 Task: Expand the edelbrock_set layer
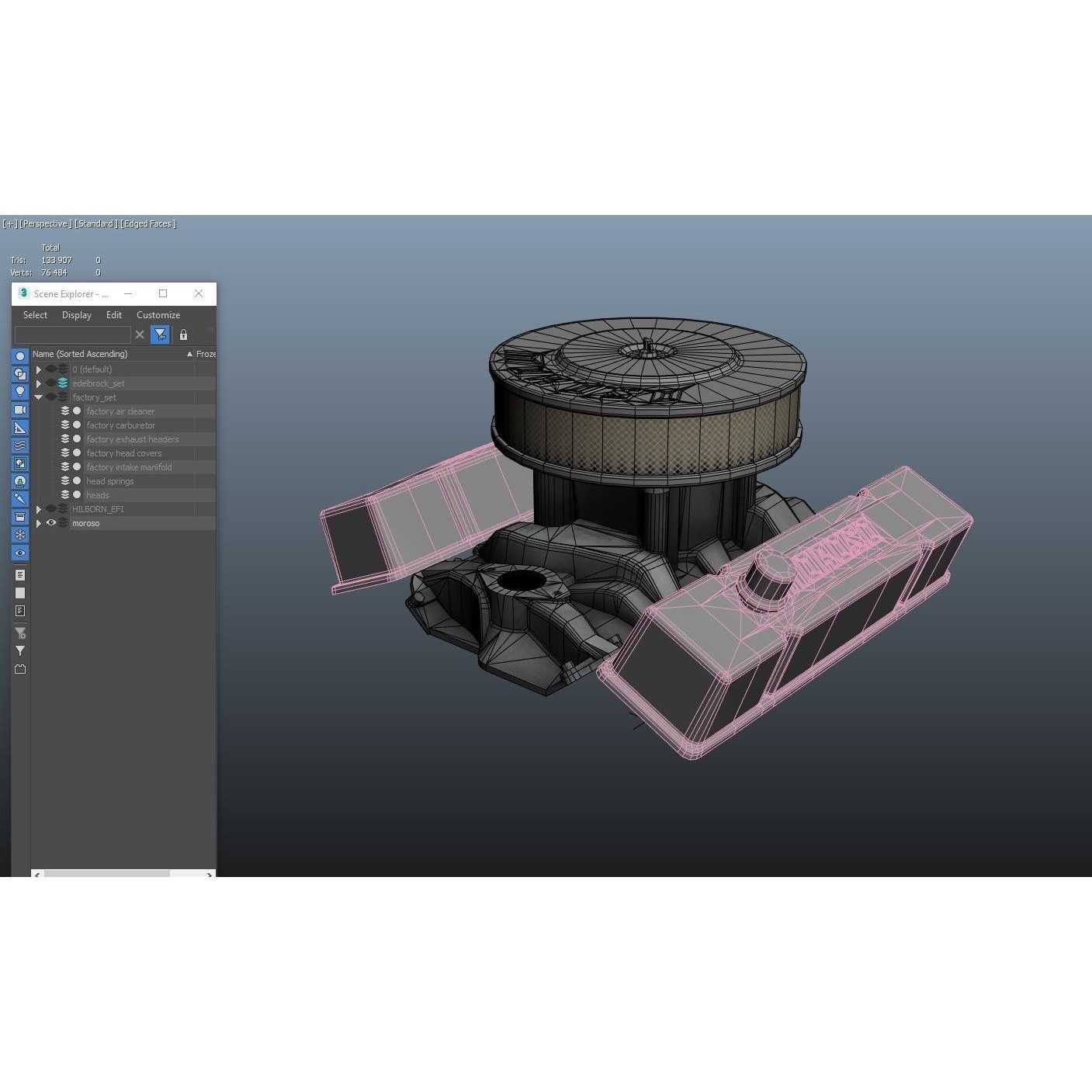[39, 383]
